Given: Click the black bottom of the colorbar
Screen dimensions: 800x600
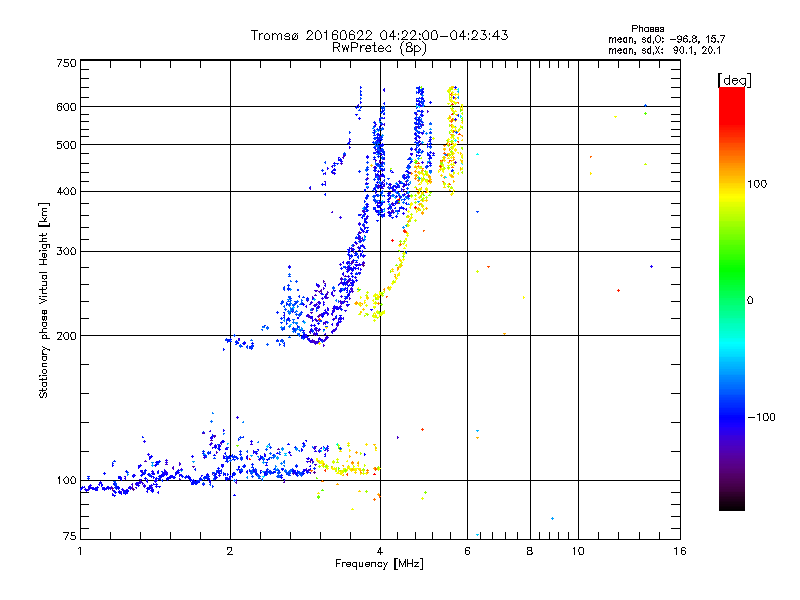Looking at the screenshot, I should (x=732, y=504).
